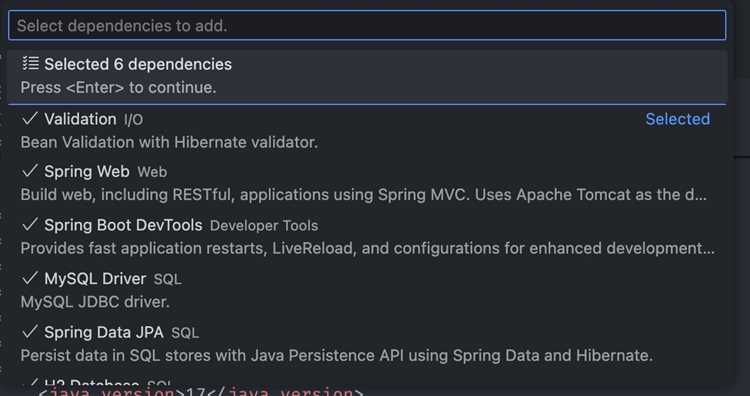Click the 'Validation' dependency name

[80, 119]
